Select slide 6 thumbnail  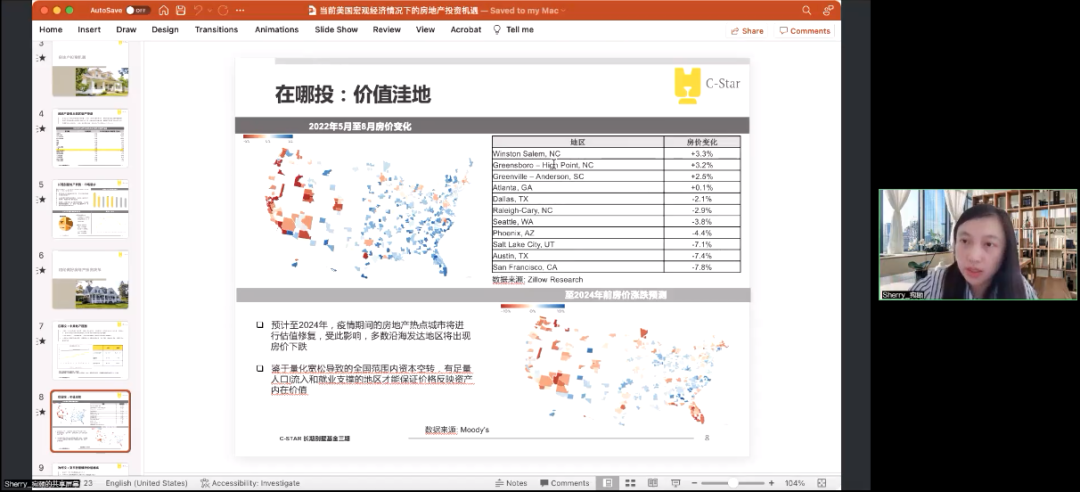(90, 280)
